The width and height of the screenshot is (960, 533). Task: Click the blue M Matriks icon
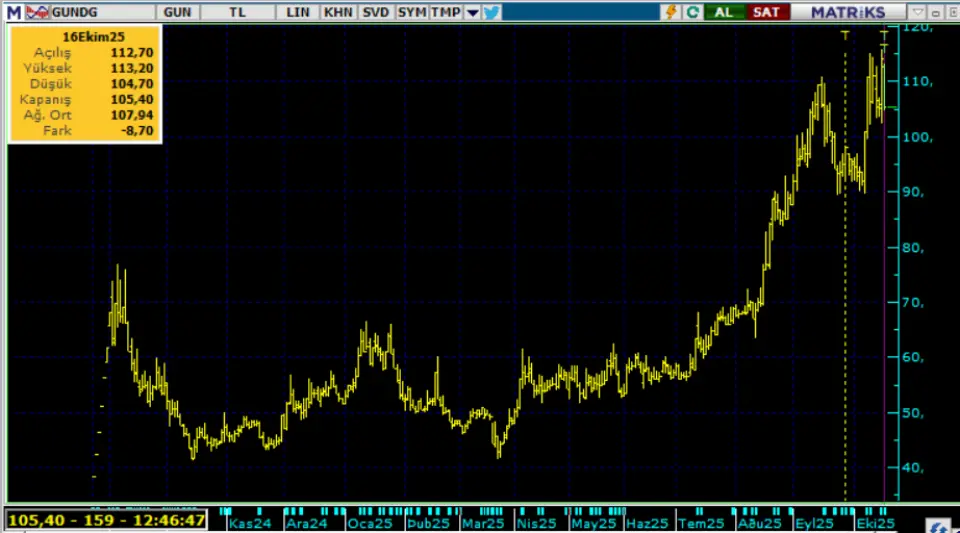(x=13, y=12)
